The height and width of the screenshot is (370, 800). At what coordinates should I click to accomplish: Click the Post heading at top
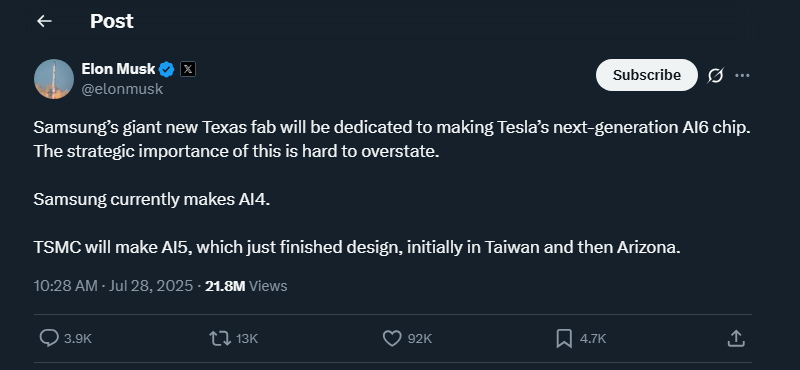(x=112, y=21)
